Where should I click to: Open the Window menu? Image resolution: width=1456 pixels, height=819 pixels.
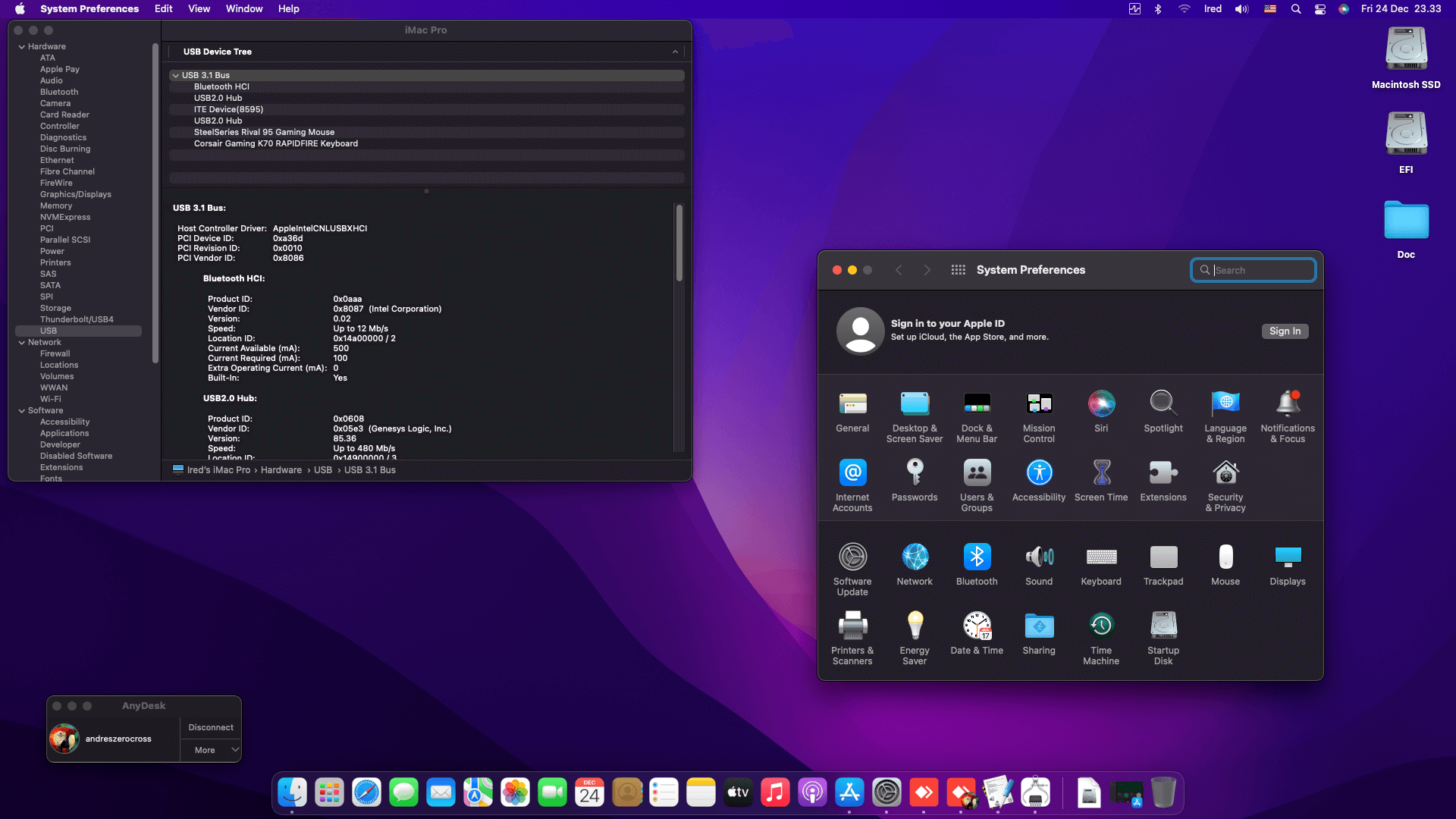coord(244,9)
